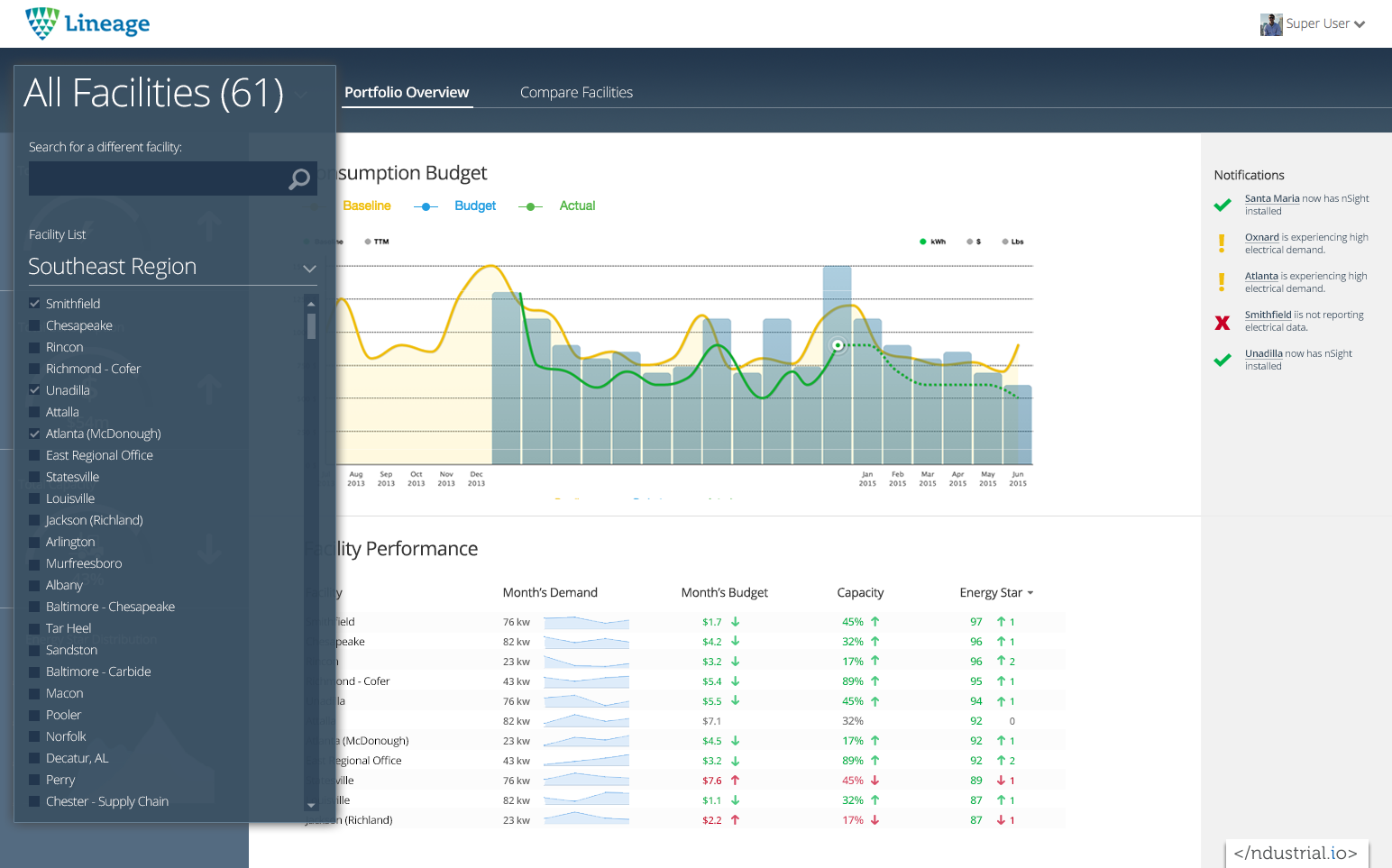The image size is (1392, 868).
Task: Click the facility list scrollbar thumb
Action: coord(311,325)
